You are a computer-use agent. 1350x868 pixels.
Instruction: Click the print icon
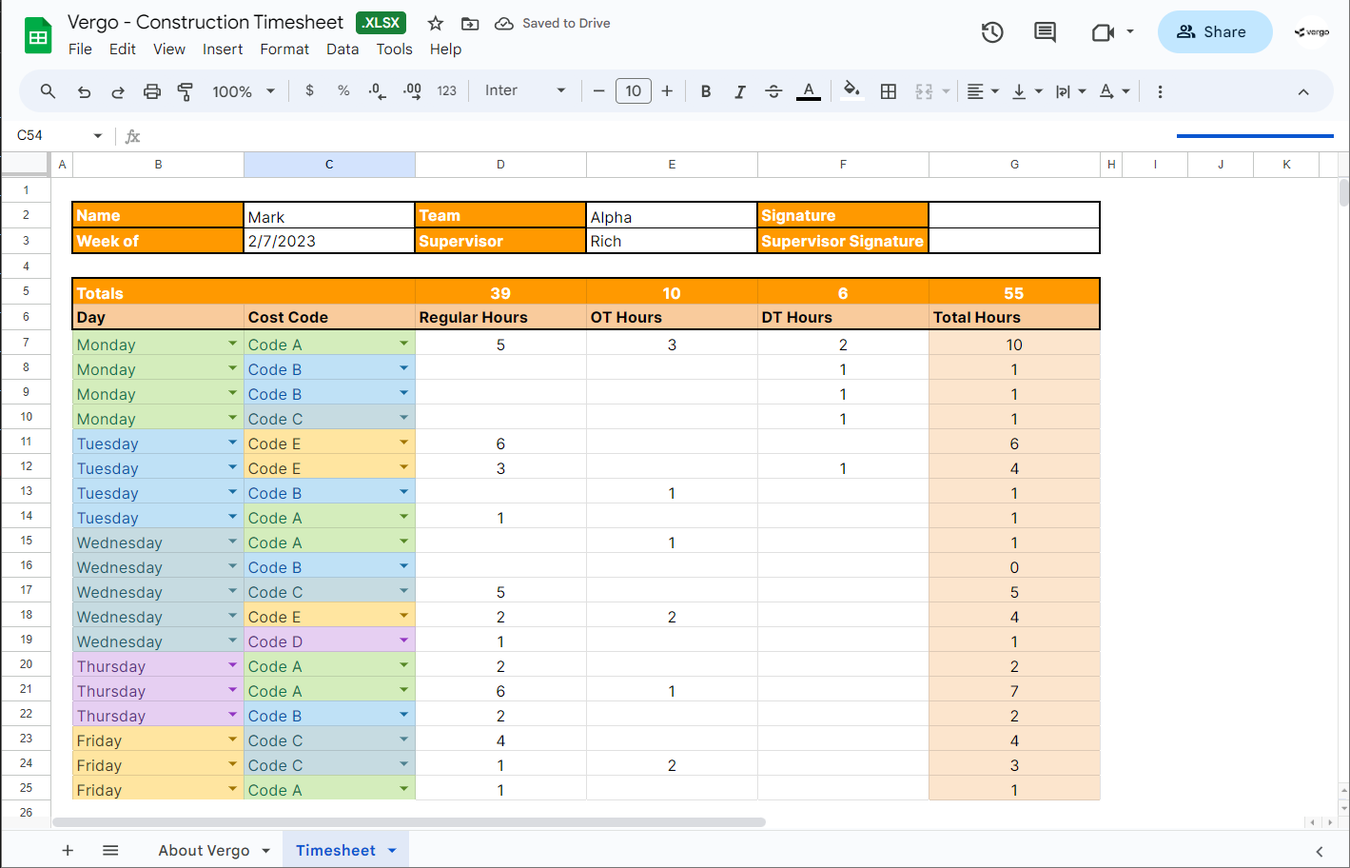tap(152, 91)
